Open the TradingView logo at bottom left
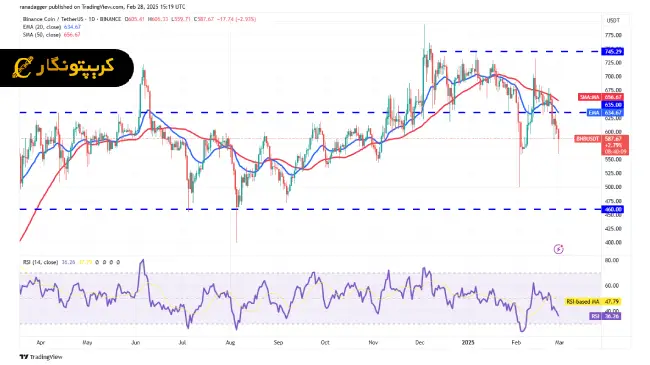This screenshot has height=365, width=650. coord(41,357)
